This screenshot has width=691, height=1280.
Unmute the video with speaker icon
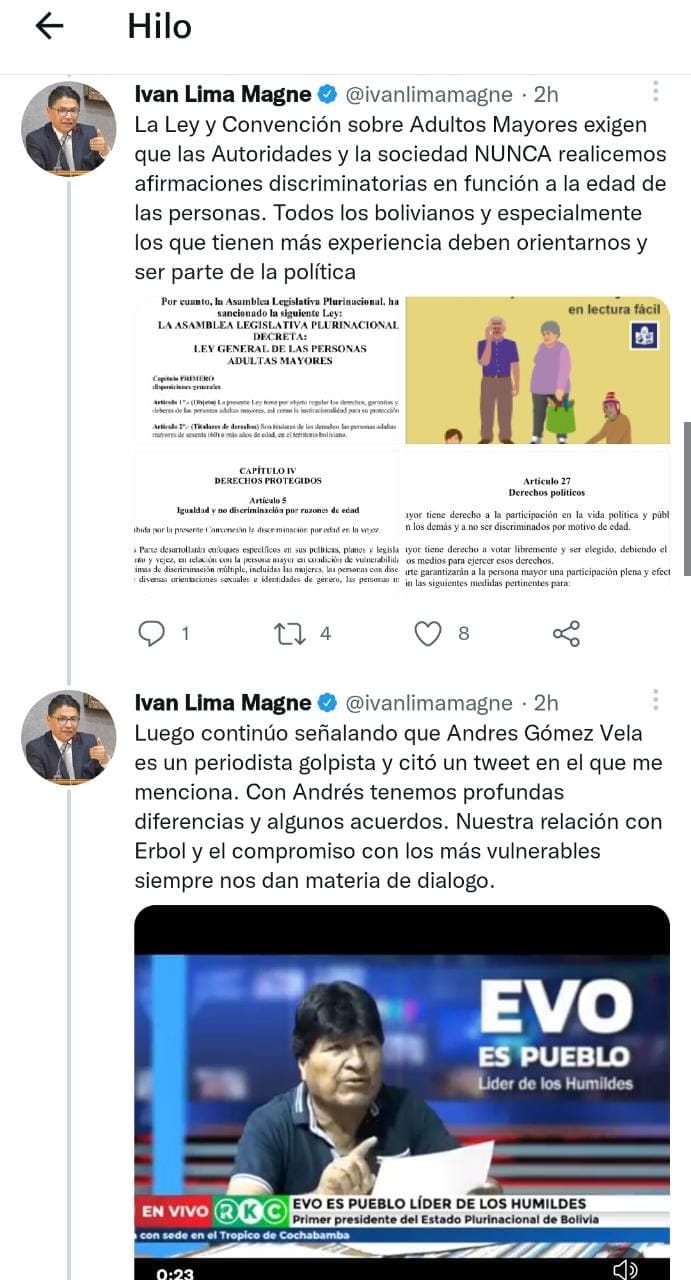pos(626,1269)
